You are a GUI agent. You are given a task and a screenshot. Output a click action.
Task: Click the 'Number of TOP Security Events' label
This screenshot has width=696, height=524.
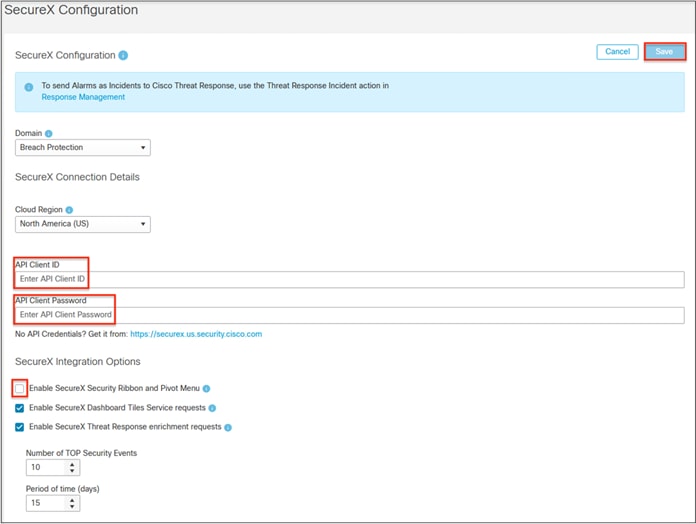[81, 453]
